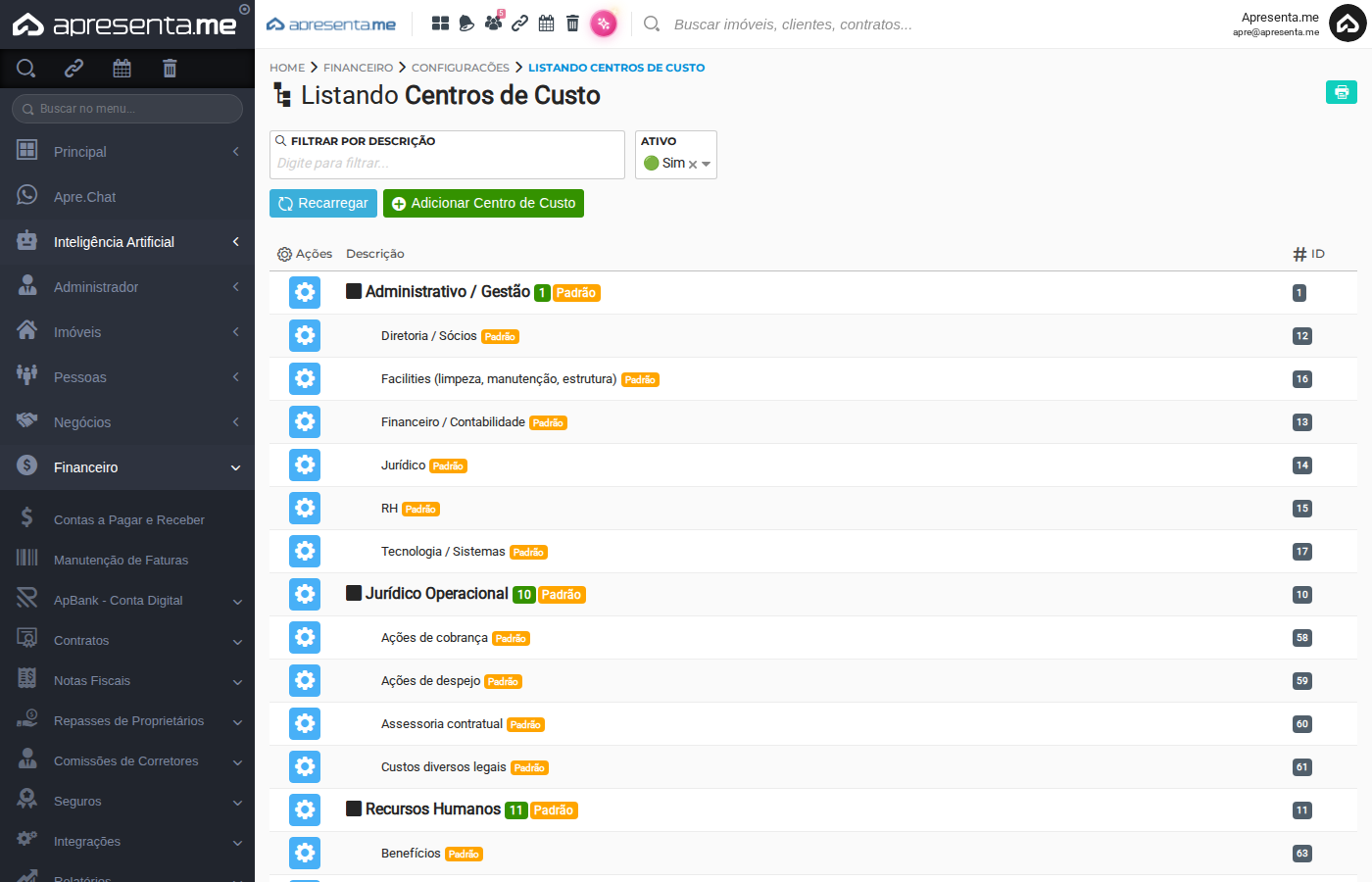The image size is (1372, 882).
Task: Expand the Contratos submenu
Action: tap(127, 641)
